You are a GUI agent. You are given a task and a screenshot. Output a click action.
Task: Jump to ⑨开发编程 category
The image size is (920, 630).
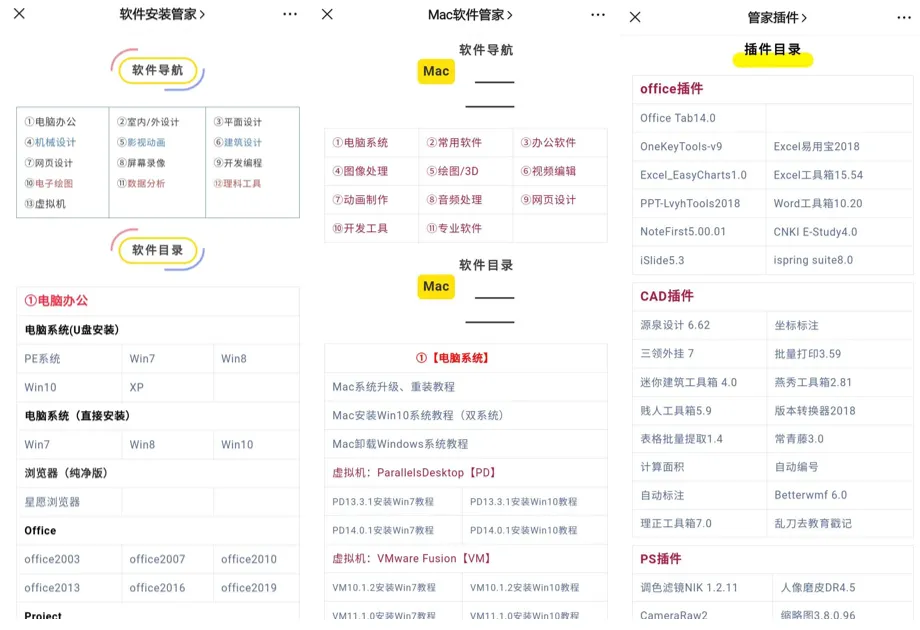click(238, 163)
